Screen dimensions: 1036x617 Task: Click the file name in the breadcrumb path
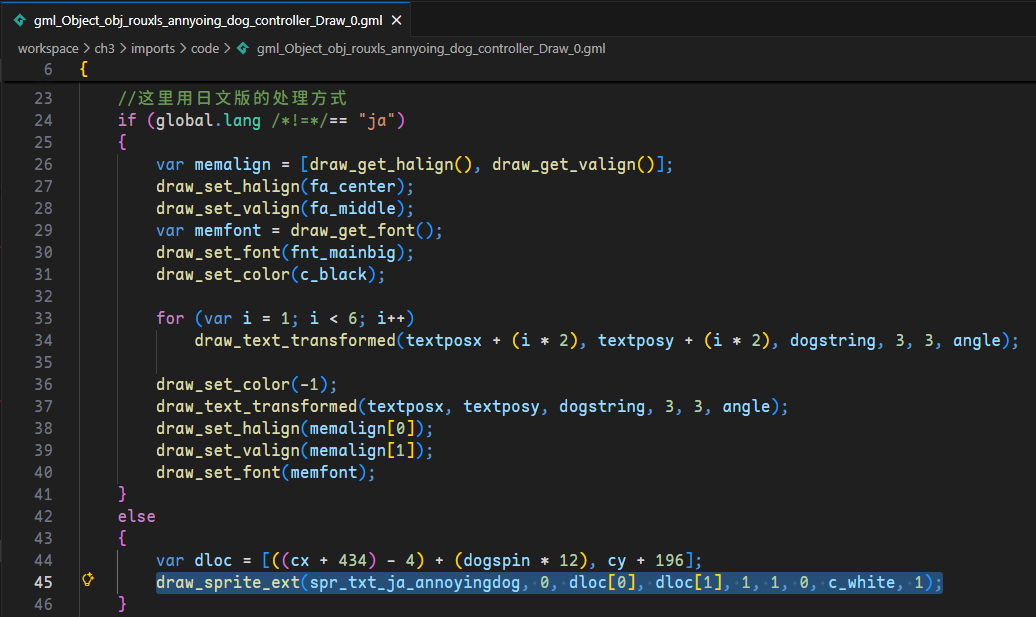431,49
